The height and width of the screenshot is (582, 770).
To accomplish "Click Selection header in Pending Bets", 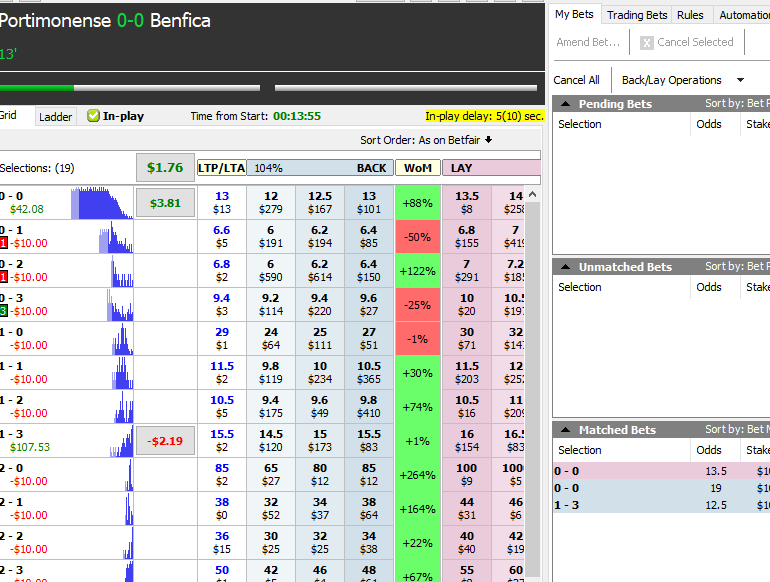I will [580, 124].
